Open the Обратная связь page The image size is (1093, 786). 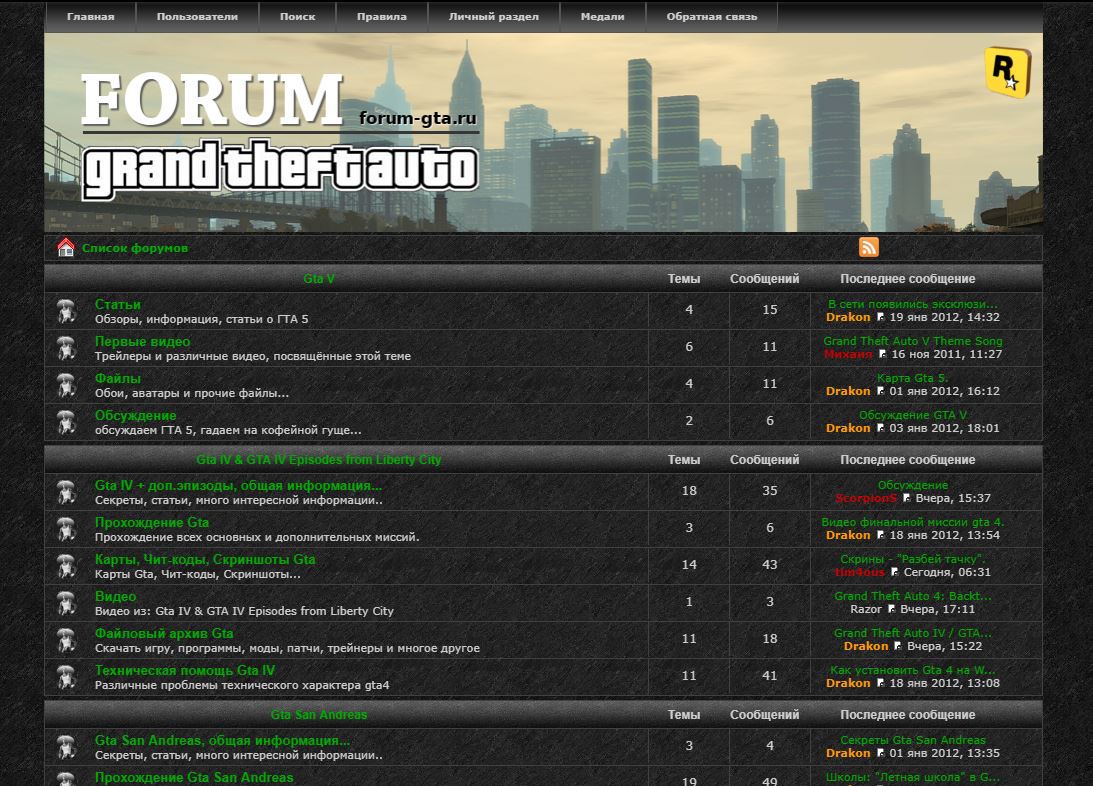point(711,17)
